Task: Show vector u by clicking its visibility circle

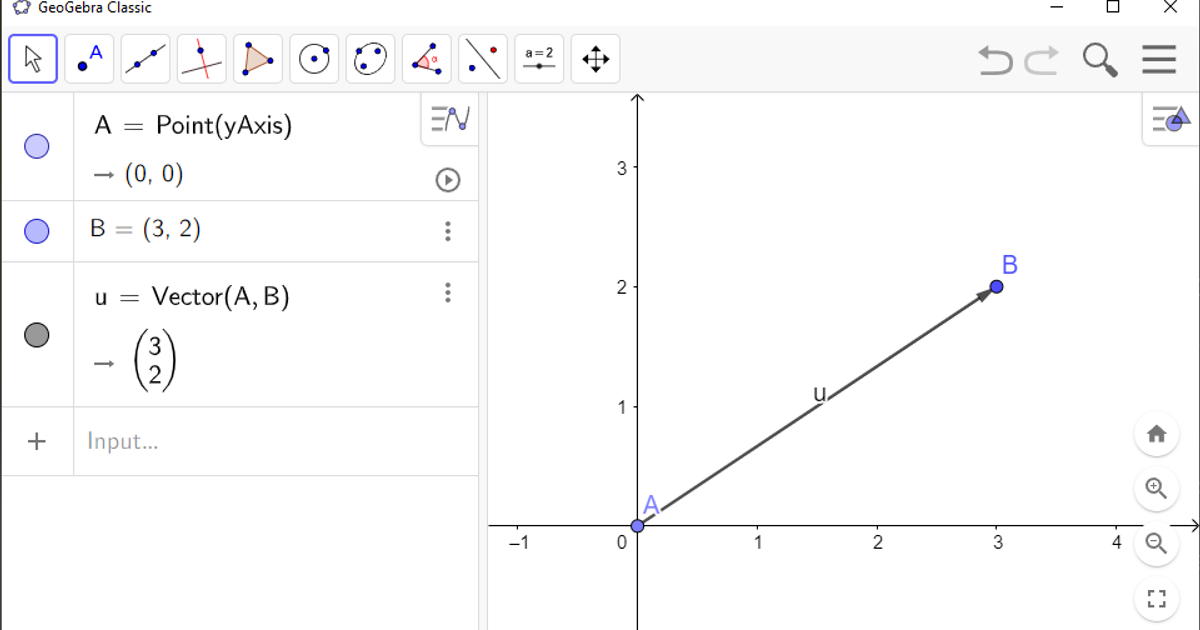Action: coord(37,335)
